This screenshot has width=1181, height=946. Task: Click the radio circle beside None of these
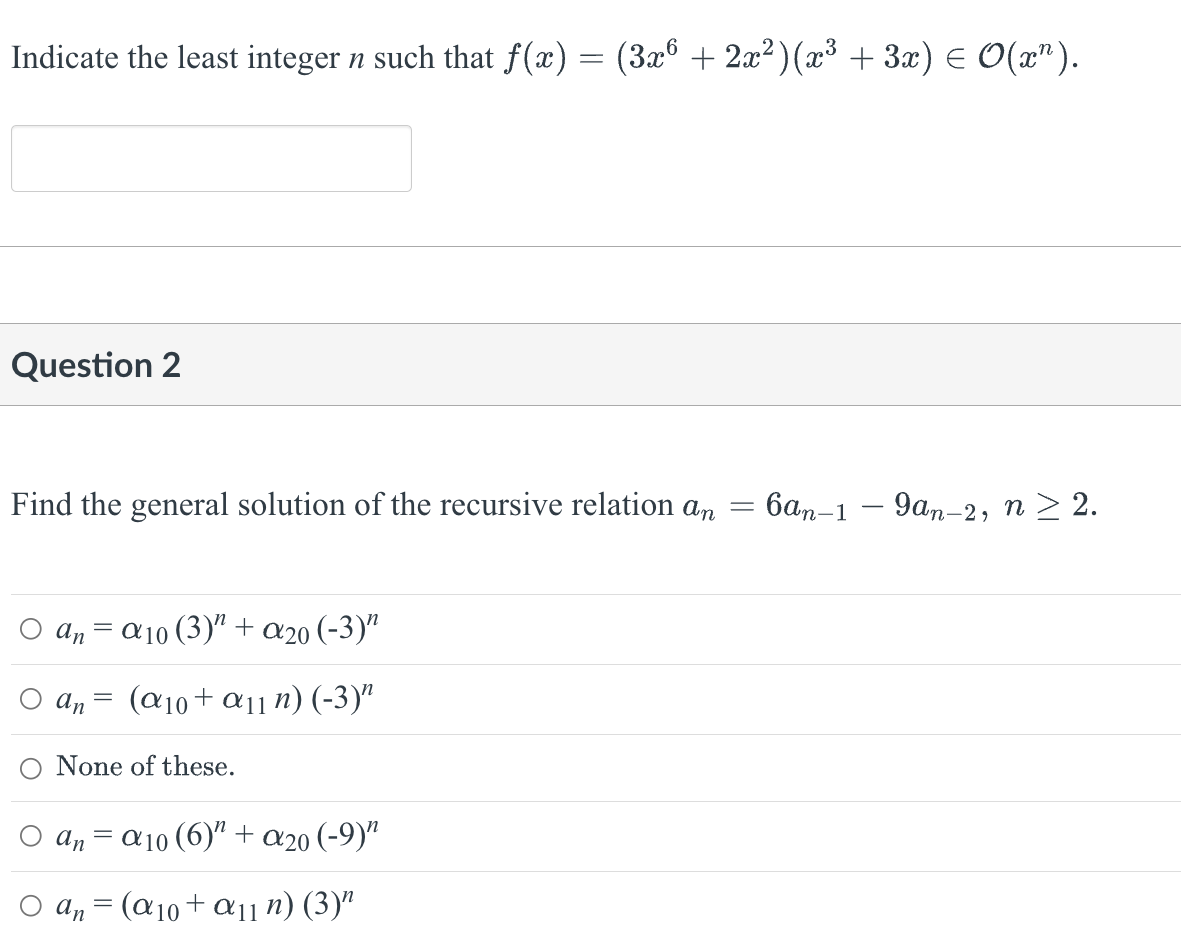click(31, 767)
